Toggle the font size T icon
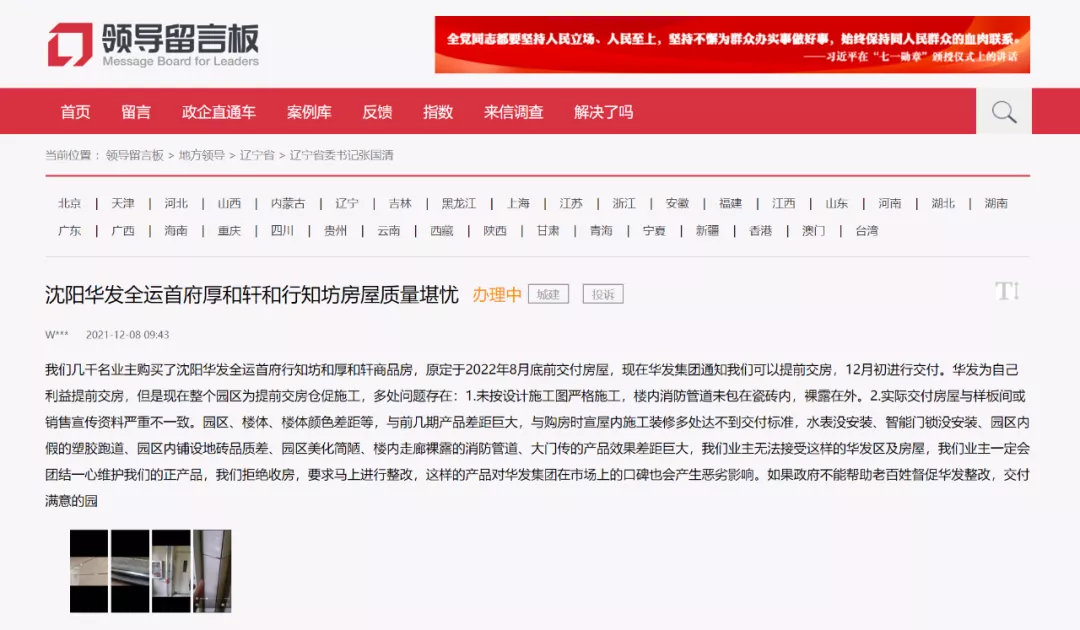The width and height of the screenshot is (1080, 630). [x=1006, y=291]
